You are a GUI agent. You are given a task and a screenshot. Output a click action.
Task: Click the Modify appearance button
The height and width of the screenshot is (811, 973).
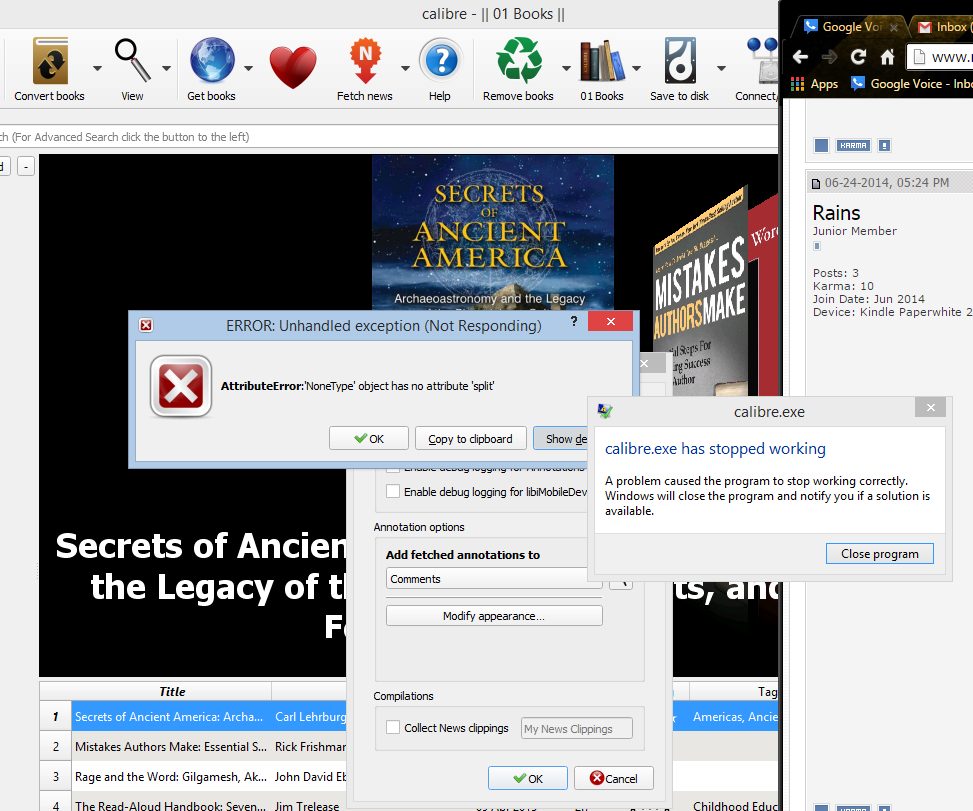[x=494, y=616]
